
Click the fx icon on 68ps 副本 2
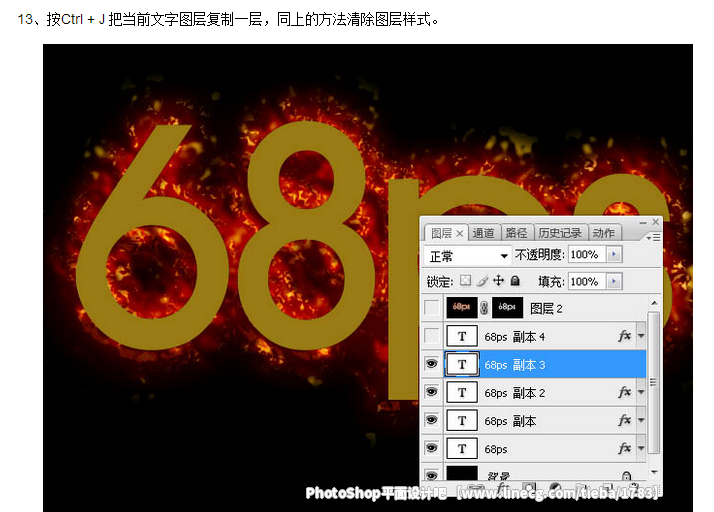tap(625, 393)
